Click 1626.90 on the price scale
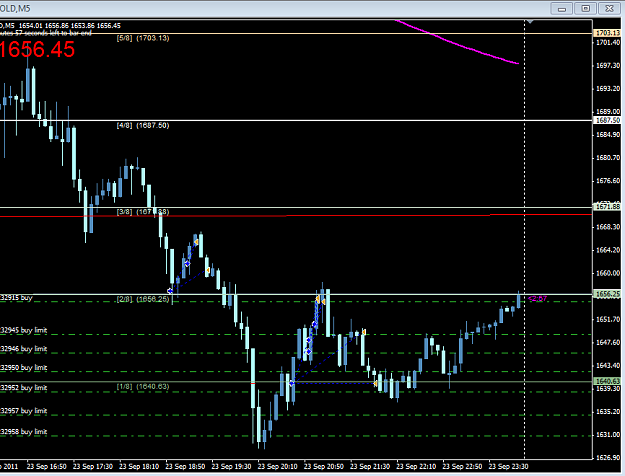 608,458
